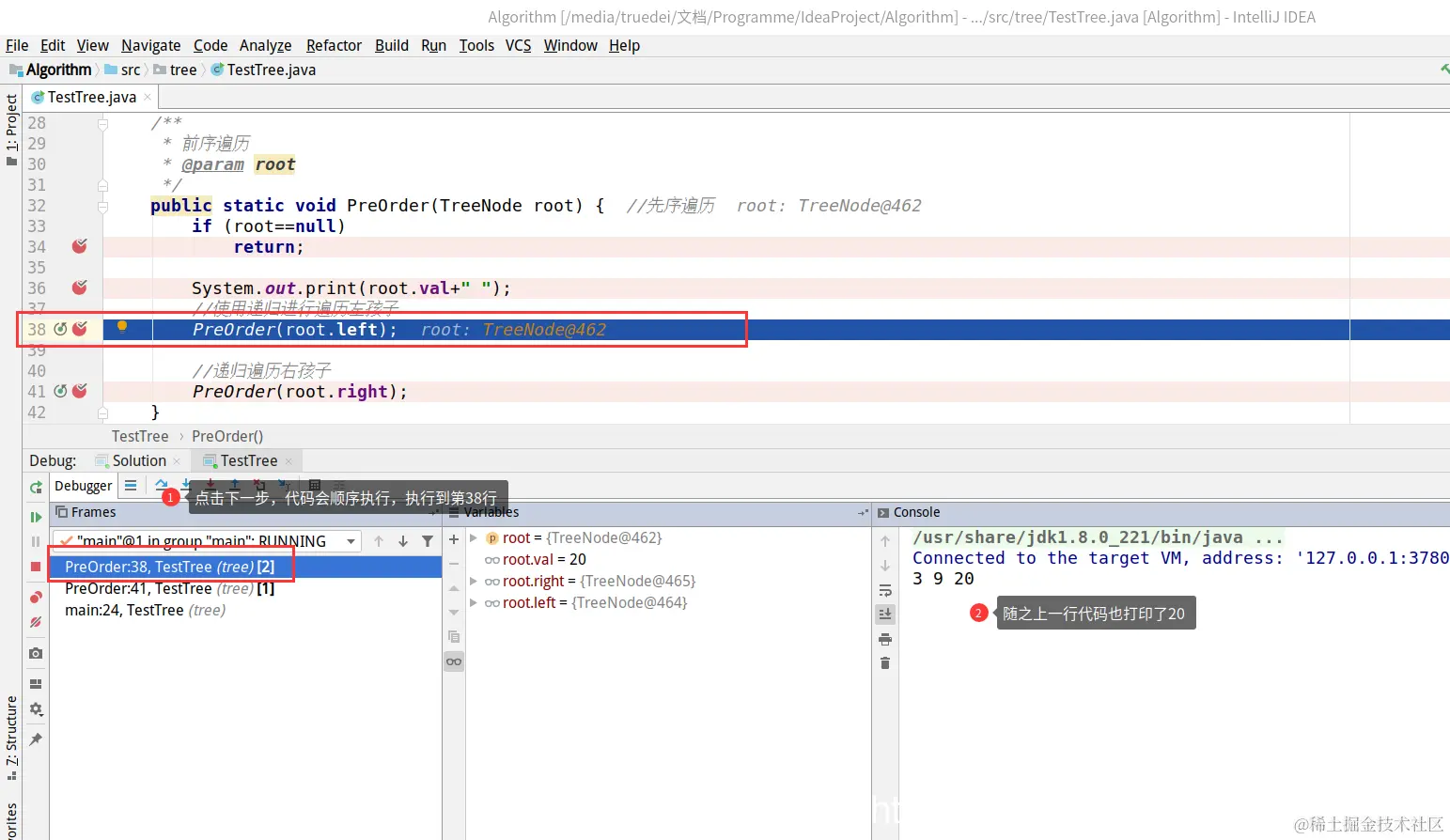Remove the selected watch
The image size is (1450, 840).
click(454, 564)
